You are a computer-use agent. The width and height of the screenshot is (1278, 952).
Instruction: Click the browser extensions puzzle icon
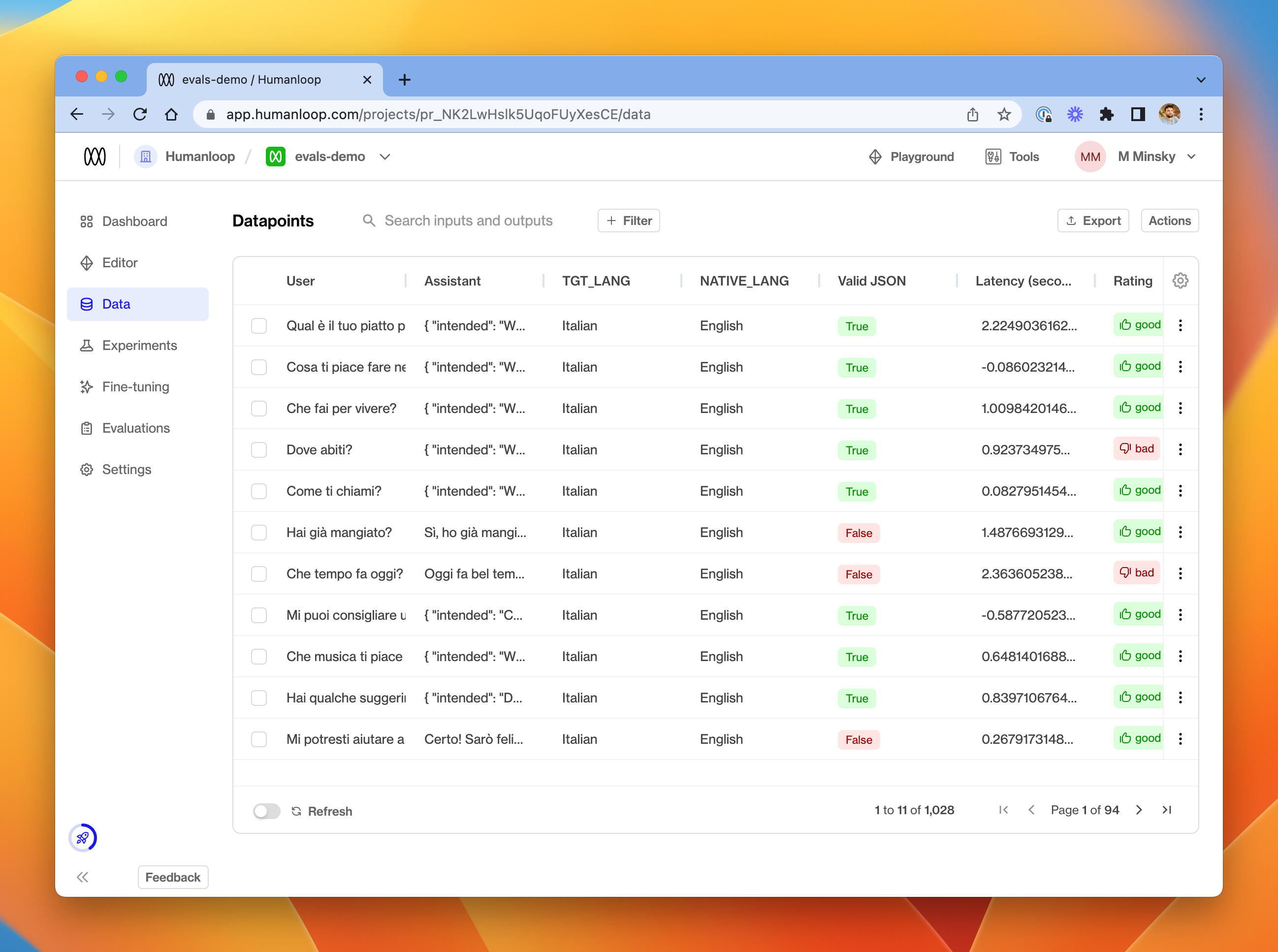point(1106,114)
